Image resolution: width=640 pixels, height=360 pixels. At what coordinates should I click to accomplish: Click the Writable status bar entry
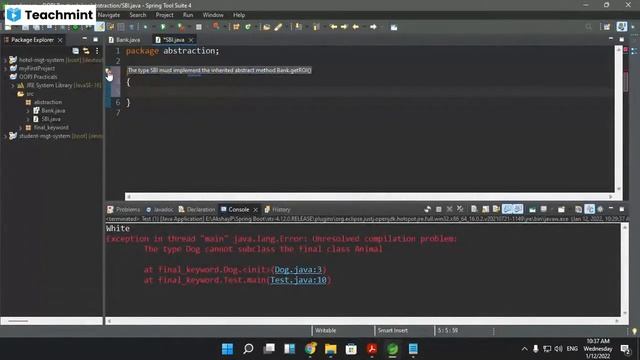[x=325, y=331]
